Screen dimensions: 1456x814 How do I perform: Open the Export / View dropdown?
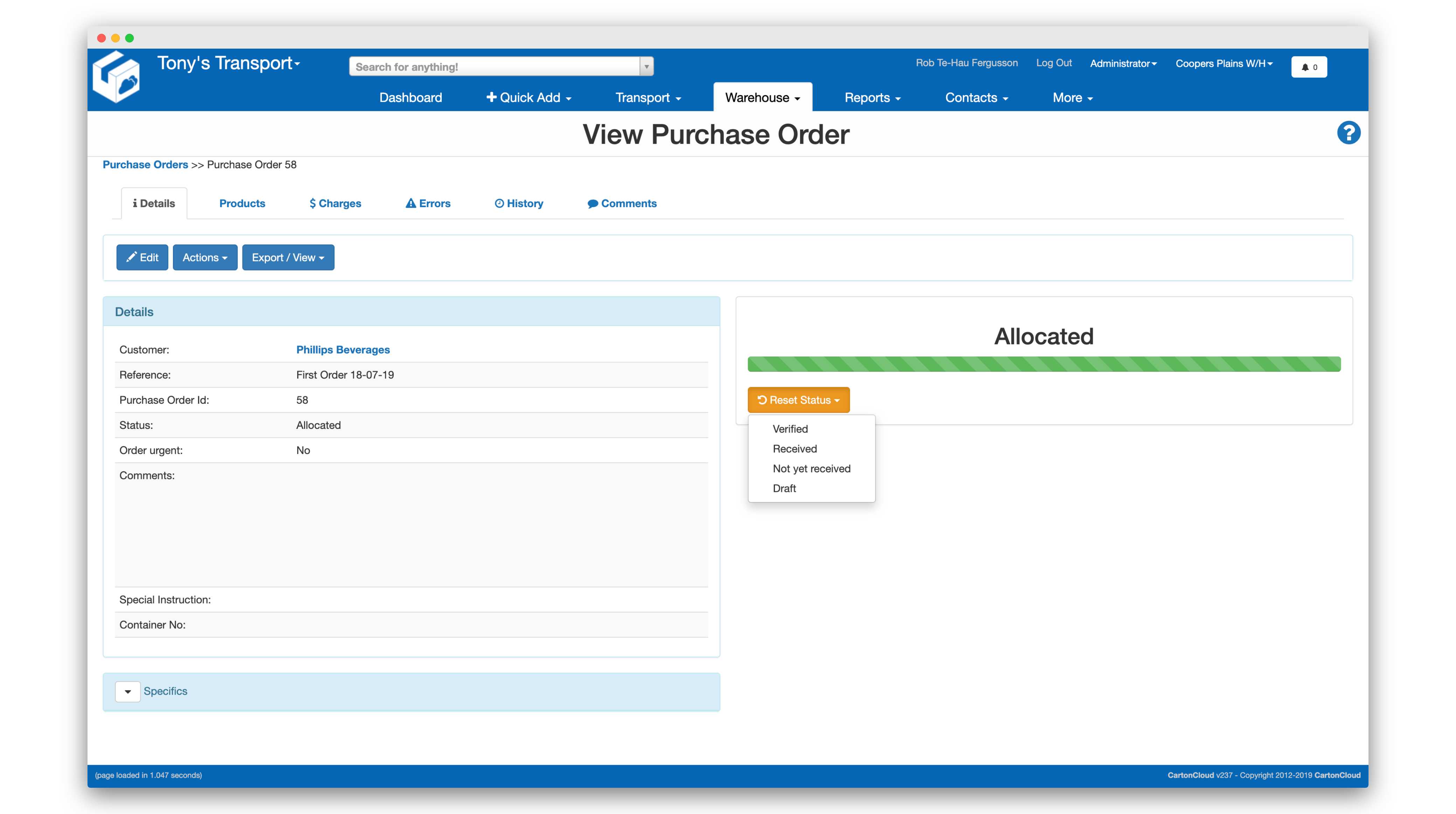click(x=288, y=257)
